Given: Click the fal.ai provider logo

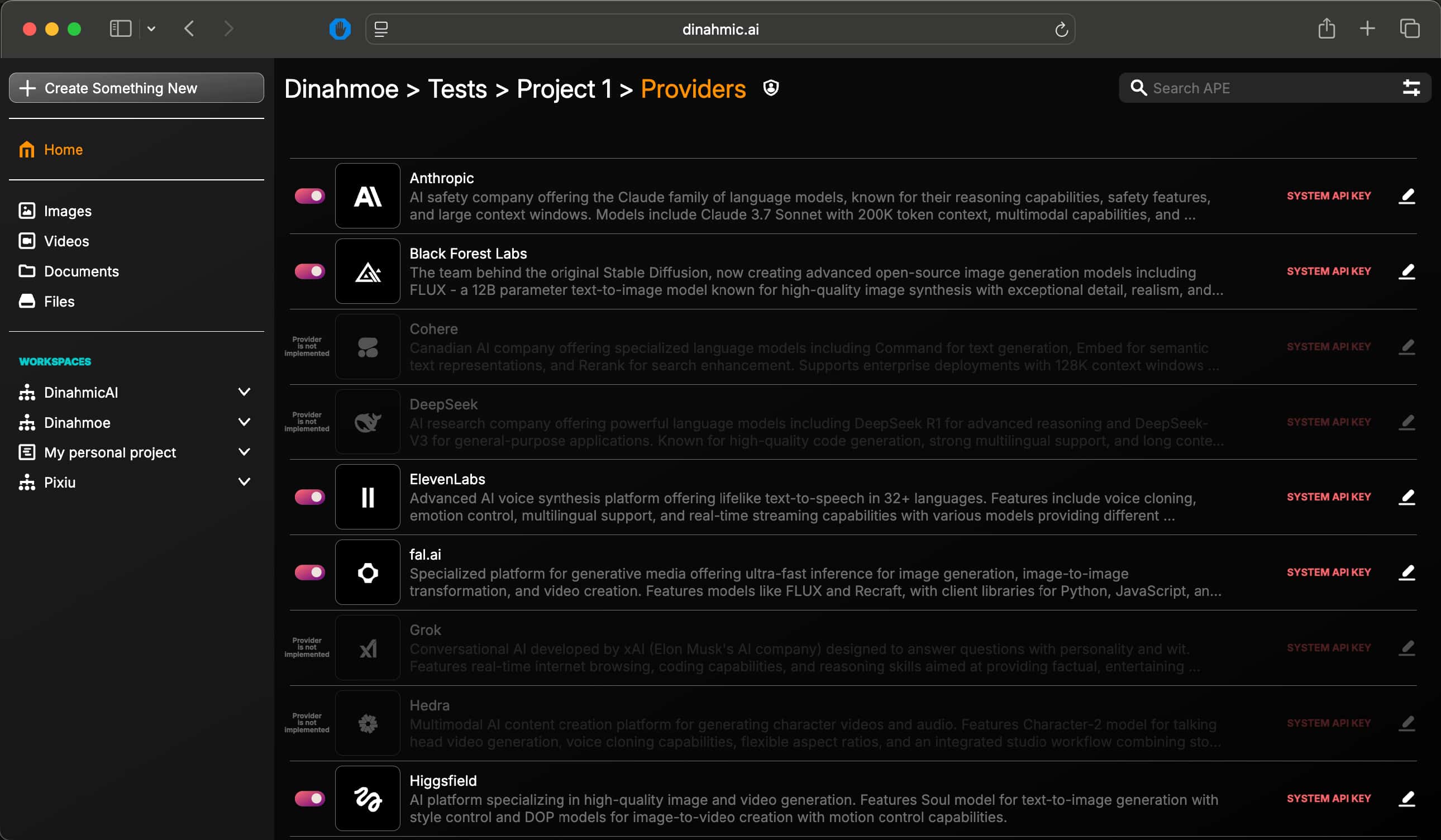Looking at the screenshot, I should [x=367, y=572].
